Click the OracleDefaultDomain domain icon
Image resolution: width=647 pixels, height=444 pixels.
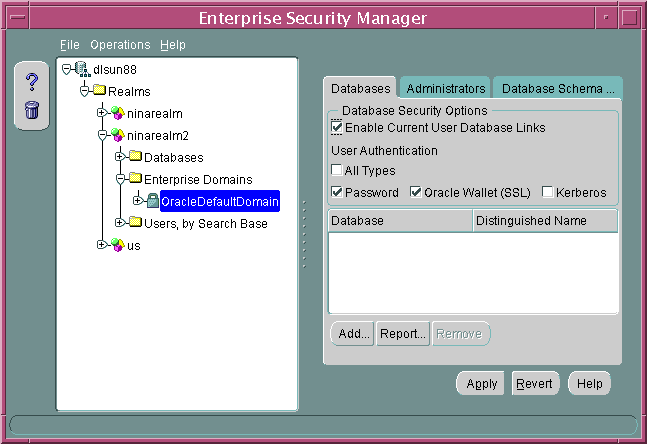point(152,202)
